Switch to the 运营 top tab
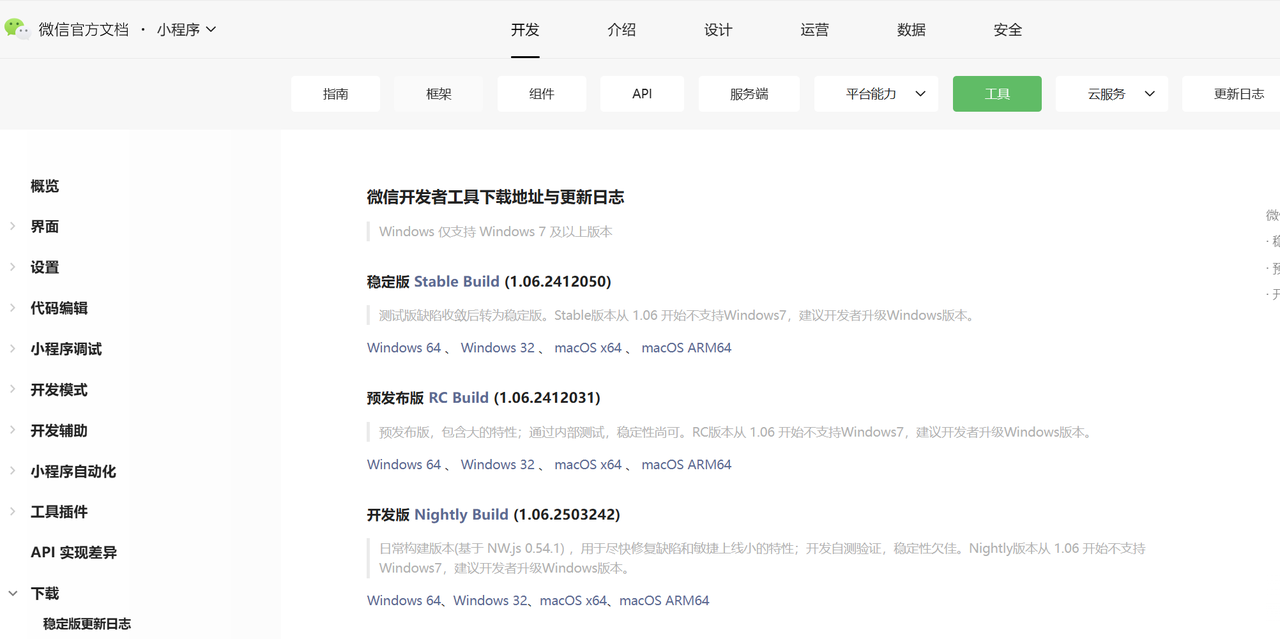This screenshot has height=639, width=1280. tap(815, 30)
